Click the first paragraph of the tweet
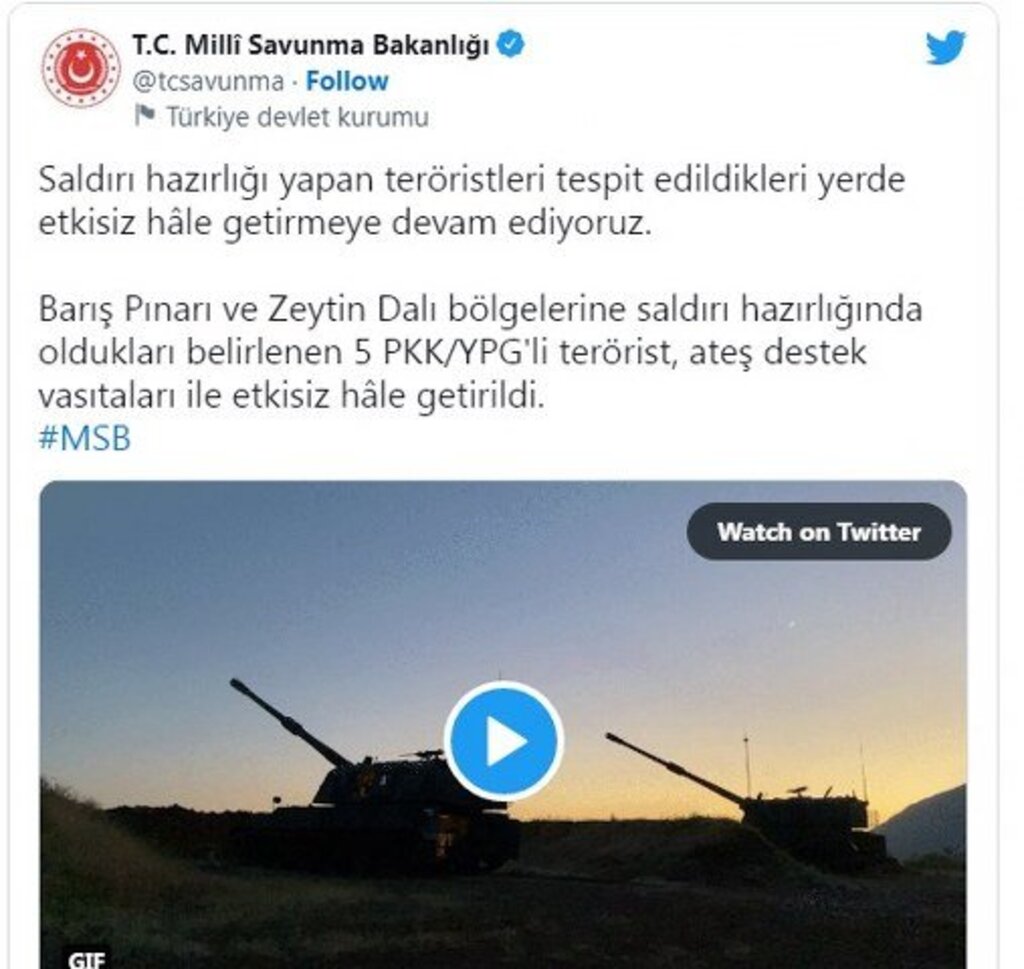The height and width of the screenshot is (969, 1024). (x=472, y=201)
